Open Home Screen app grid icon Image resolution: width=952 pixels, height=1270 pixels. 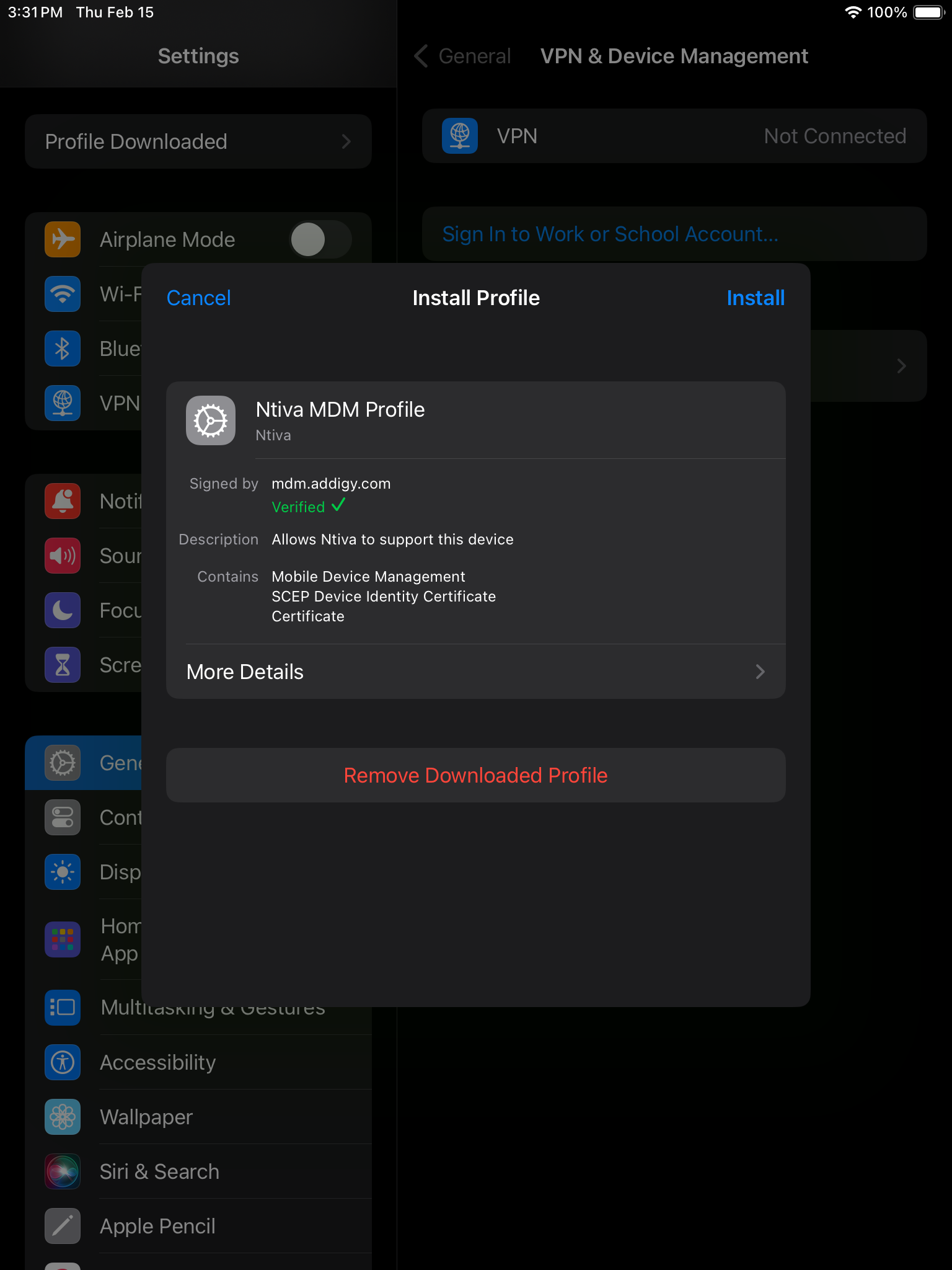[63, 939]
